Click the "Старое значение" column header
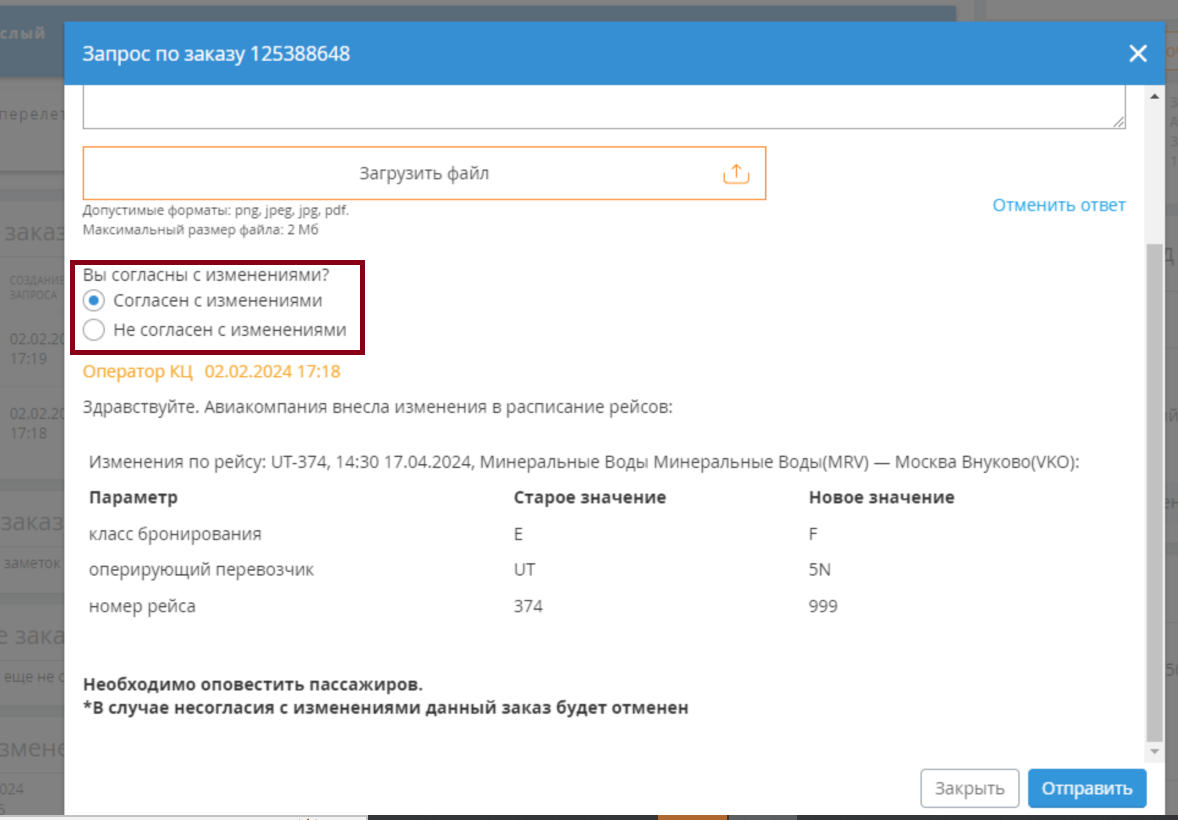 coord(590,497)
